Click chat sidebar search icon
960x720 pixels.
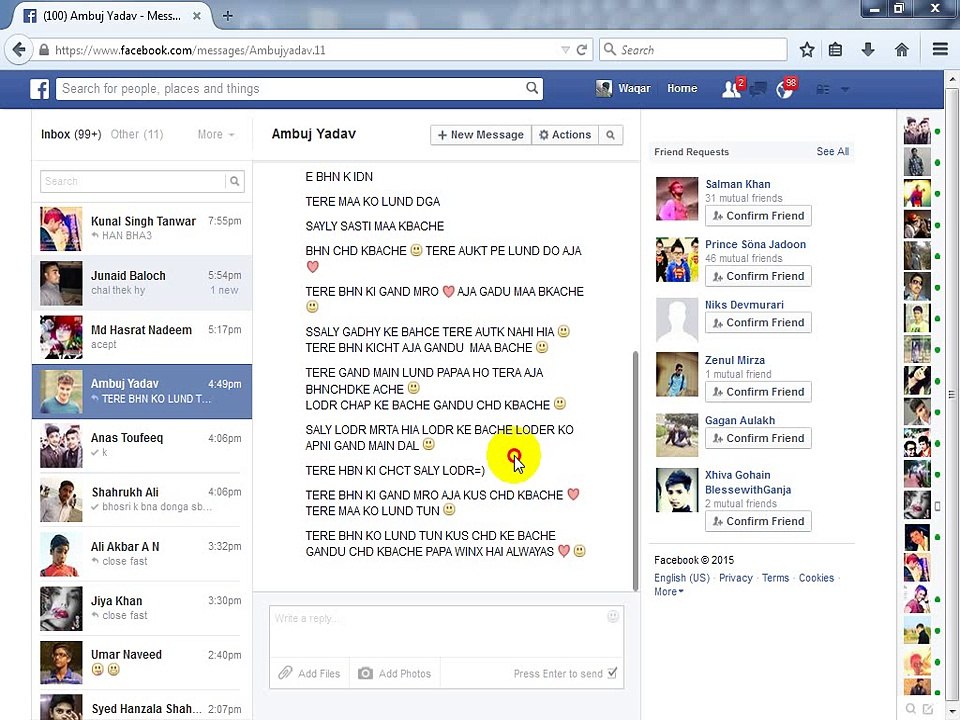coord(910,708)
